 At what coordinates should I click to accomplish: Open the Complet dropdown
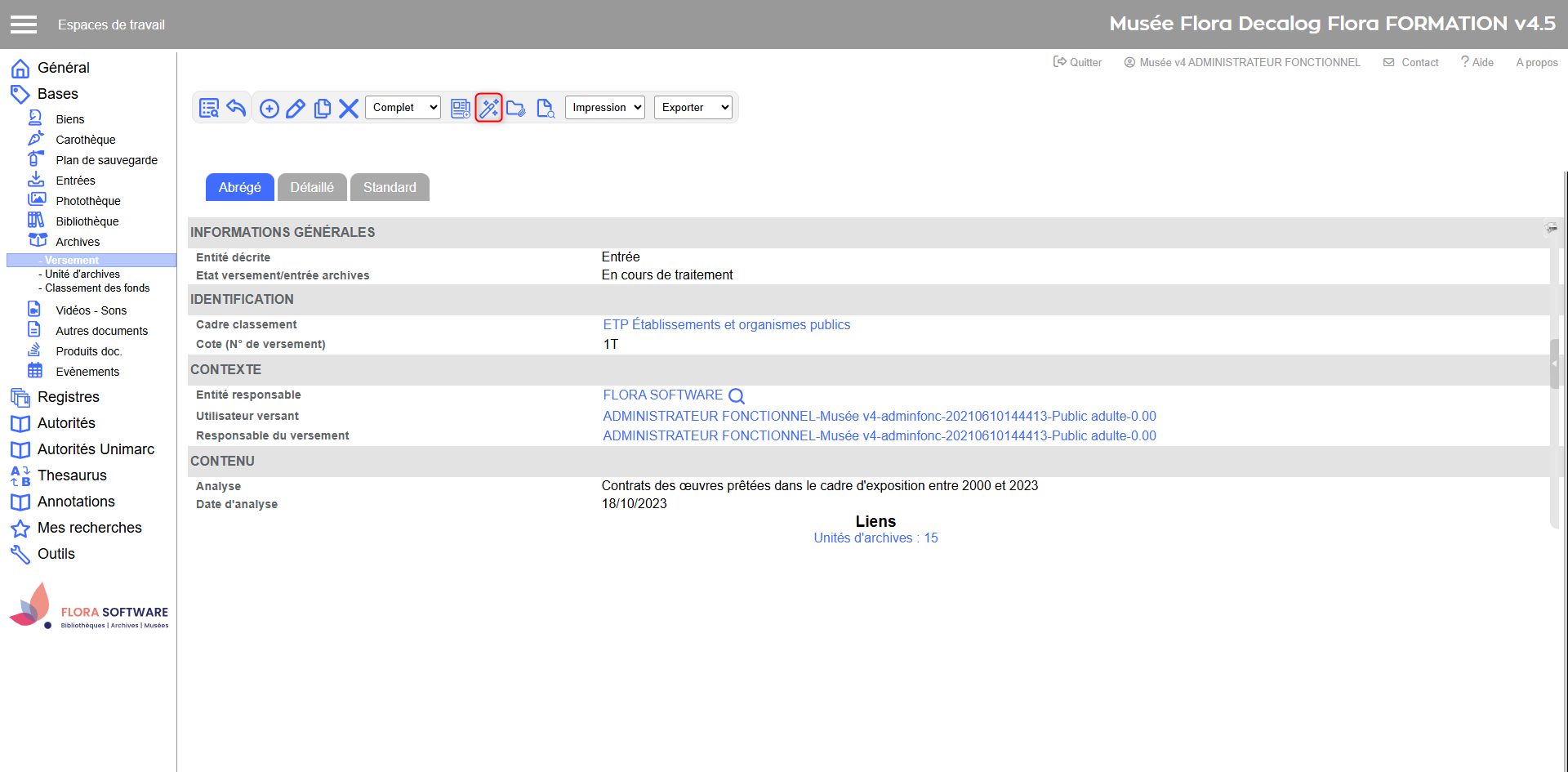click(403, 108)
